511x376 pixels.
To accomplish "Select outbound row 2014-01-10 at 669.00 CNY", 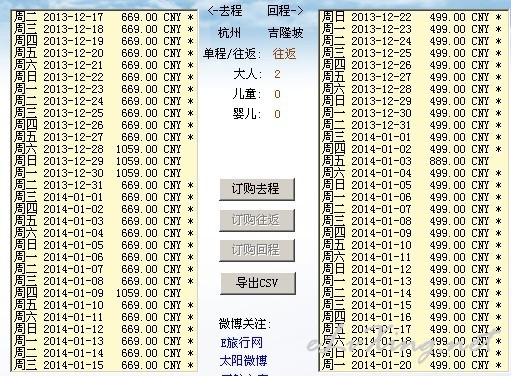I will click(104, 305).
